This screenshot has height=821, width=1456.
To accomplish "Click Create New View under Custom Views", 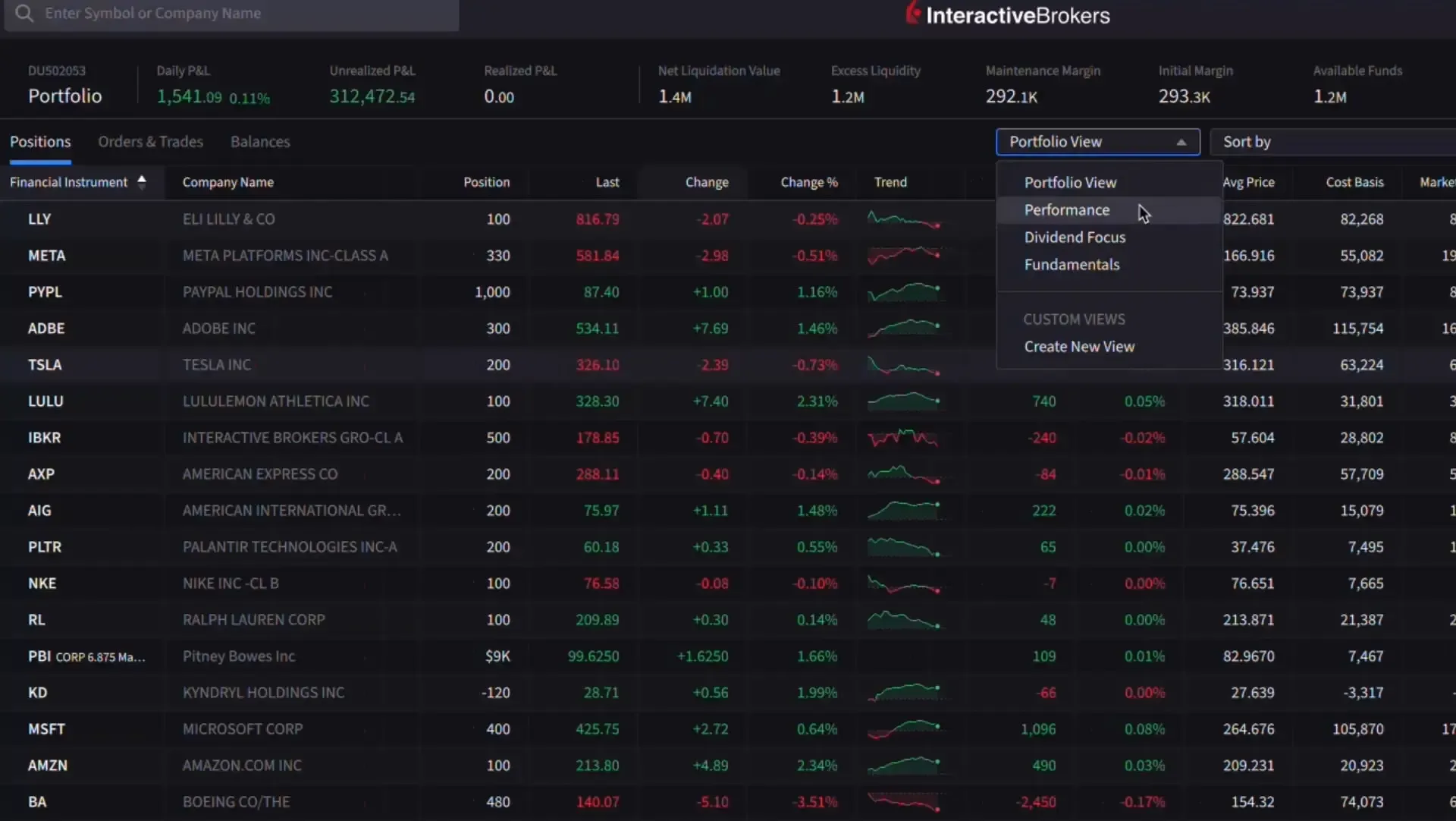I will pyautogui.click(x=1079, y=346).
